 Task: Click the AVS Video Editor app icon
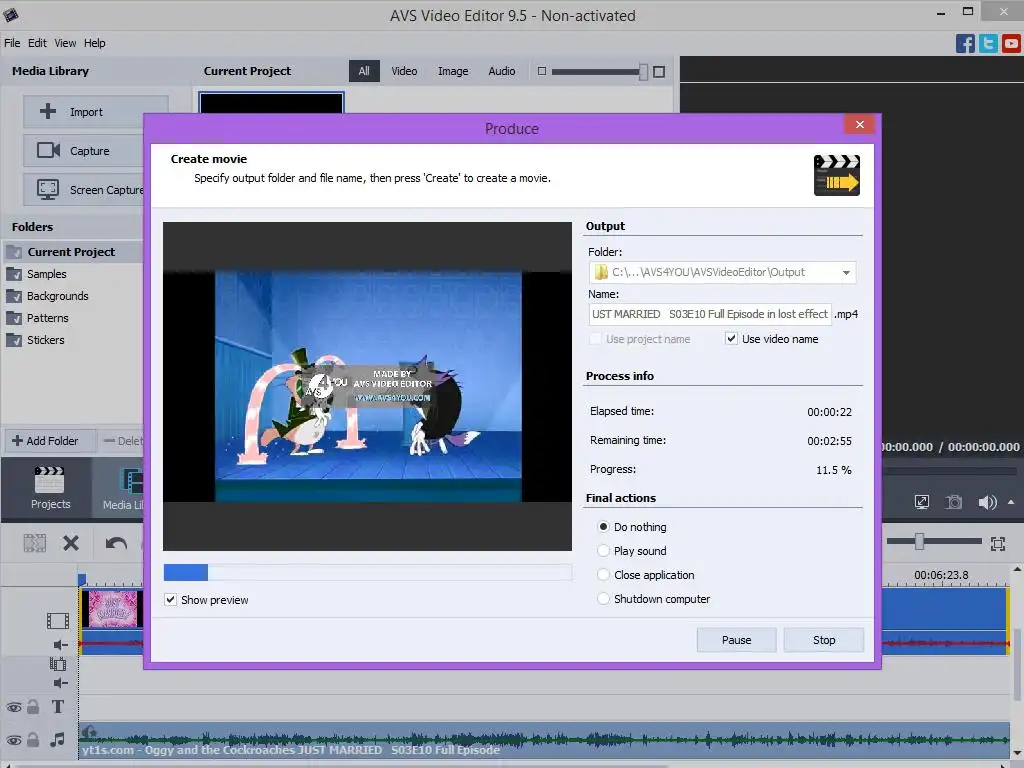10,14
